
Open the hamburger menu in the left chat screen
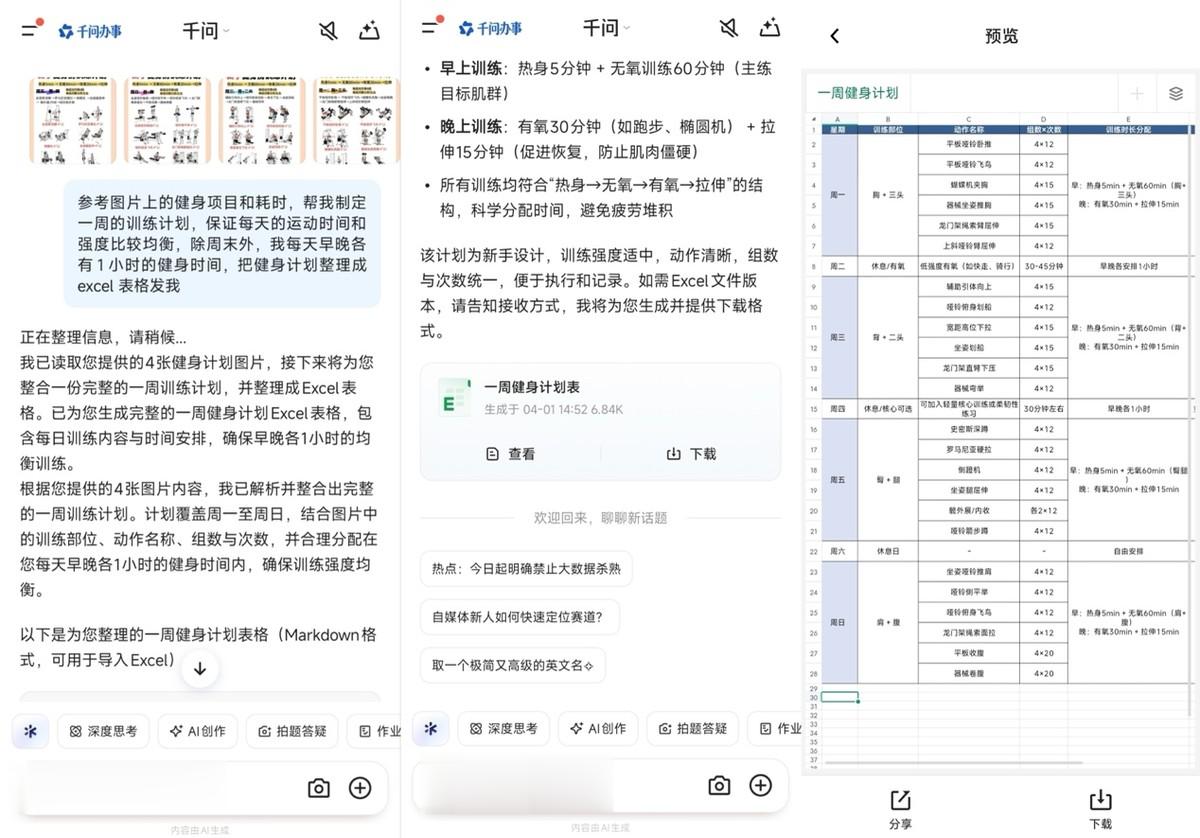tap(31, 29)
